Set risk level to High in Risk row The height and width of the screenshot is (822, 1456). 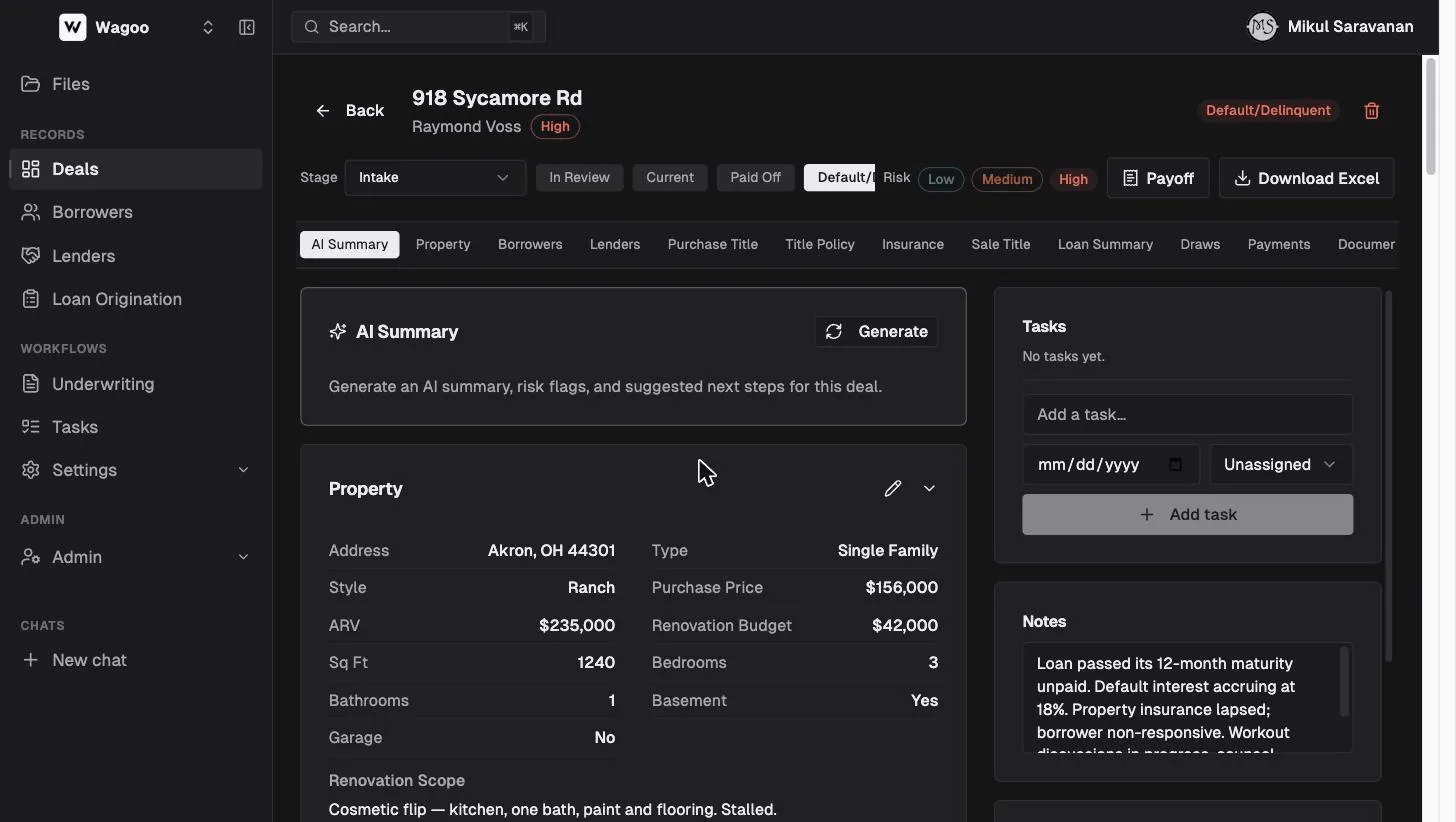(x=1073, y=179)
